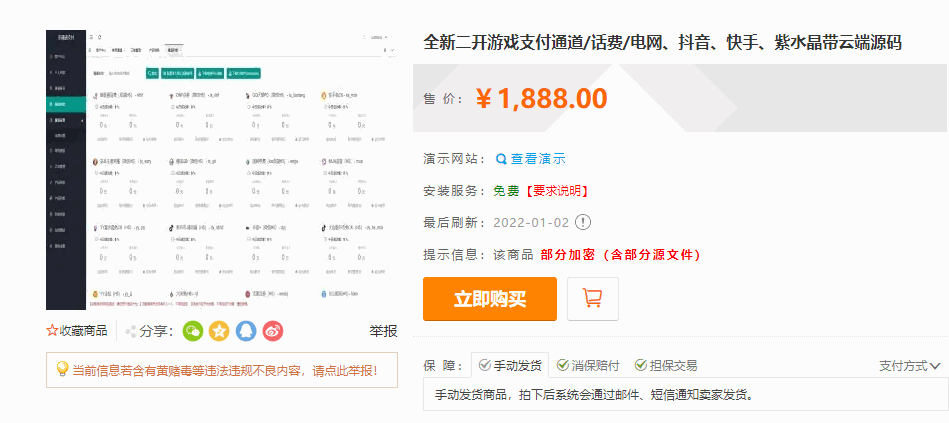This screenshot has width=949, height=423.
Task: Open the 【要求说明】 install requirements link
Action: click(556, 191)
